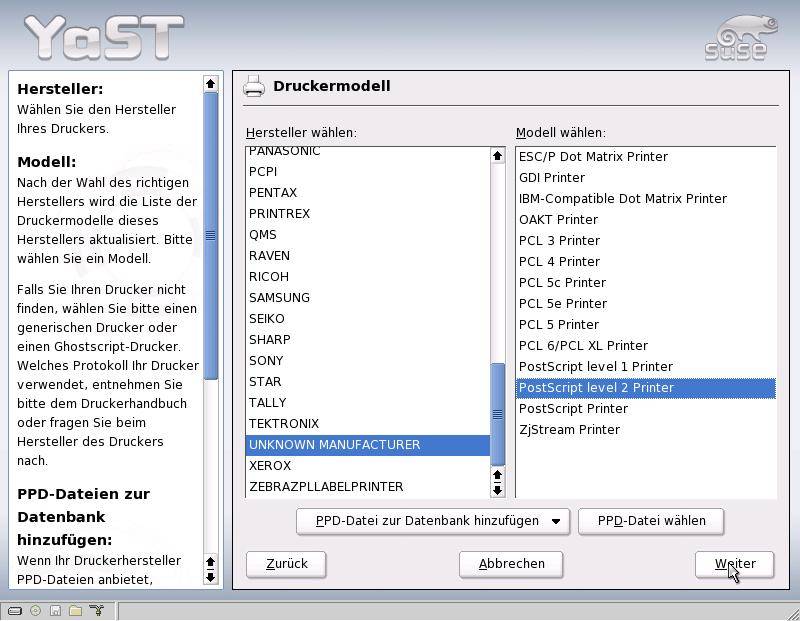Select SONY as manufacturer
800x621 pixels.
click(367, 360)
